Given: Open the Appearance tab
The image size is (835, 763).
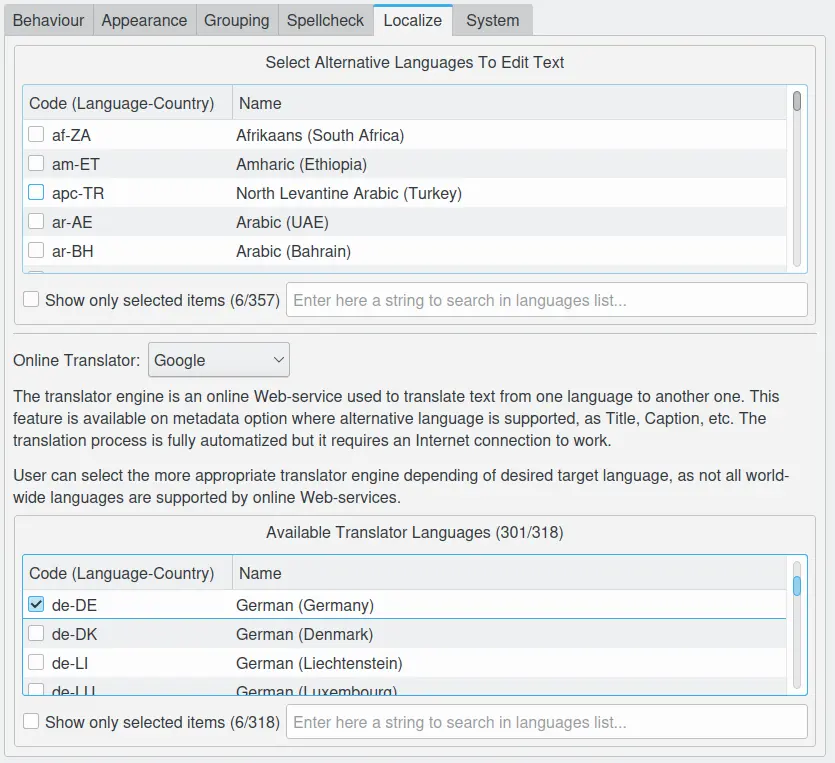Looking at the screenshot, I should 144,20.
